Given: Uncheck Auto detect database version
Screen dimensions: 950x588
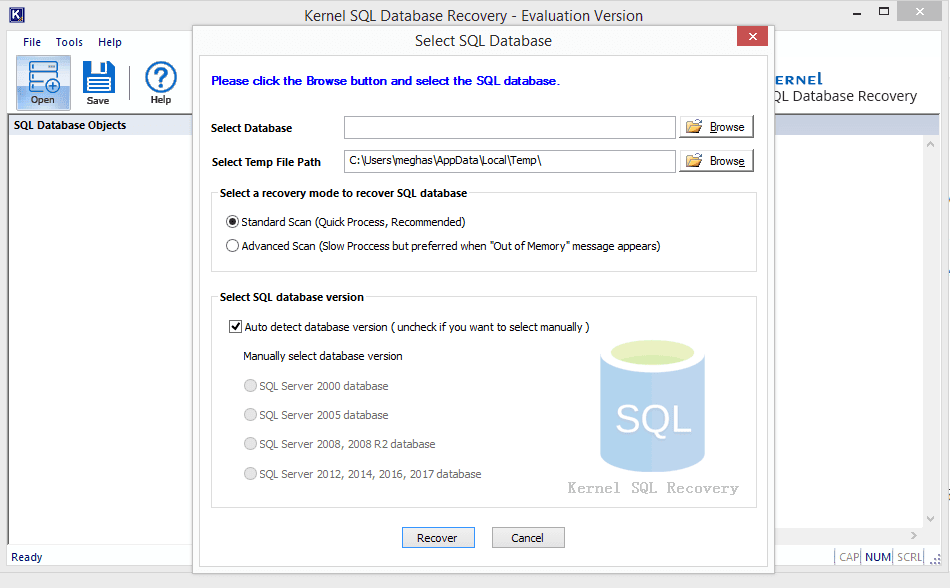Looking at the screenshot, I should [236, 327].
